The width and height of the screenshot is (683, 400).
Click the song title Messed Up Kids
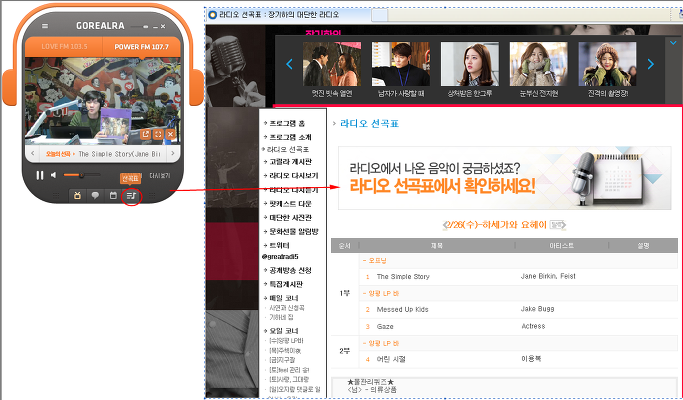402,309
